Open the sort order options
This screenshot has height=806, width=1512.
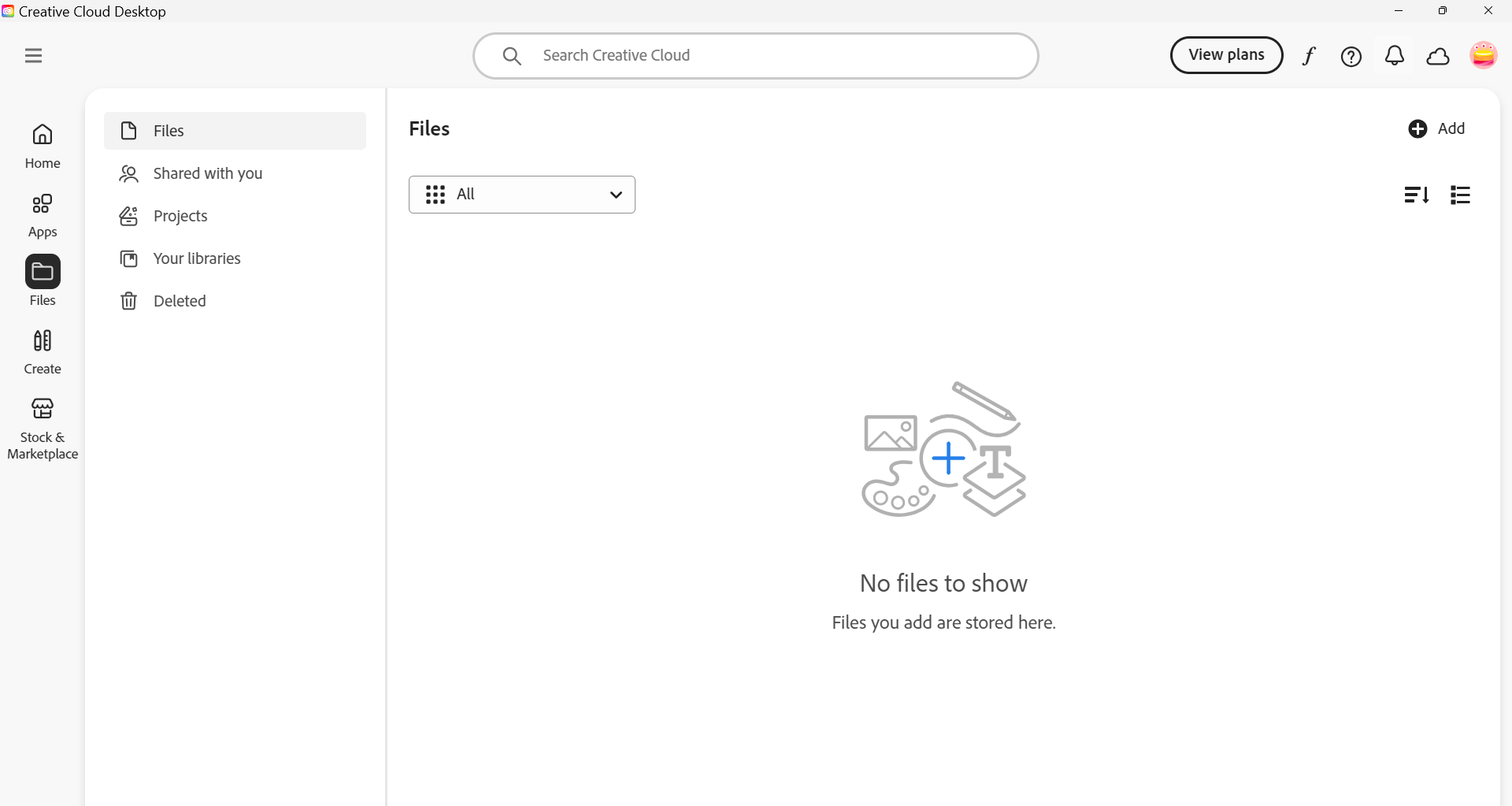[1416, 195]
